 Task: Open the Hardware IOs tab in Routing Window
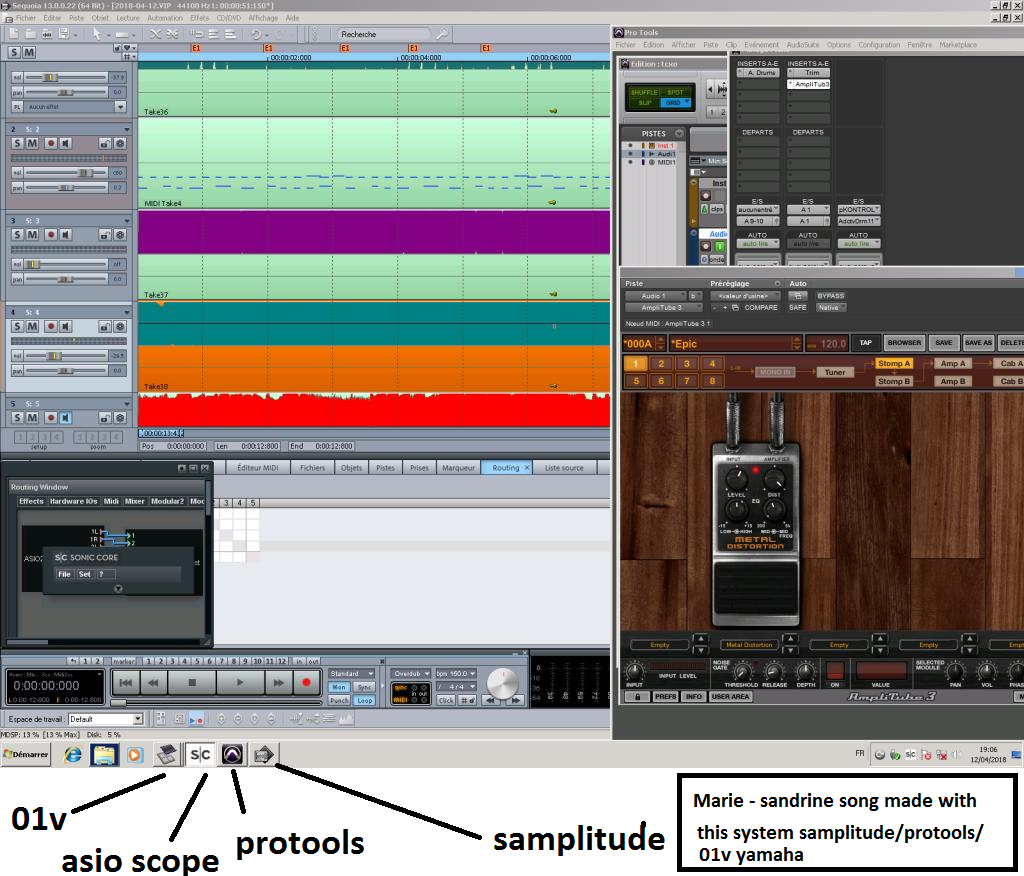point(73,501)
